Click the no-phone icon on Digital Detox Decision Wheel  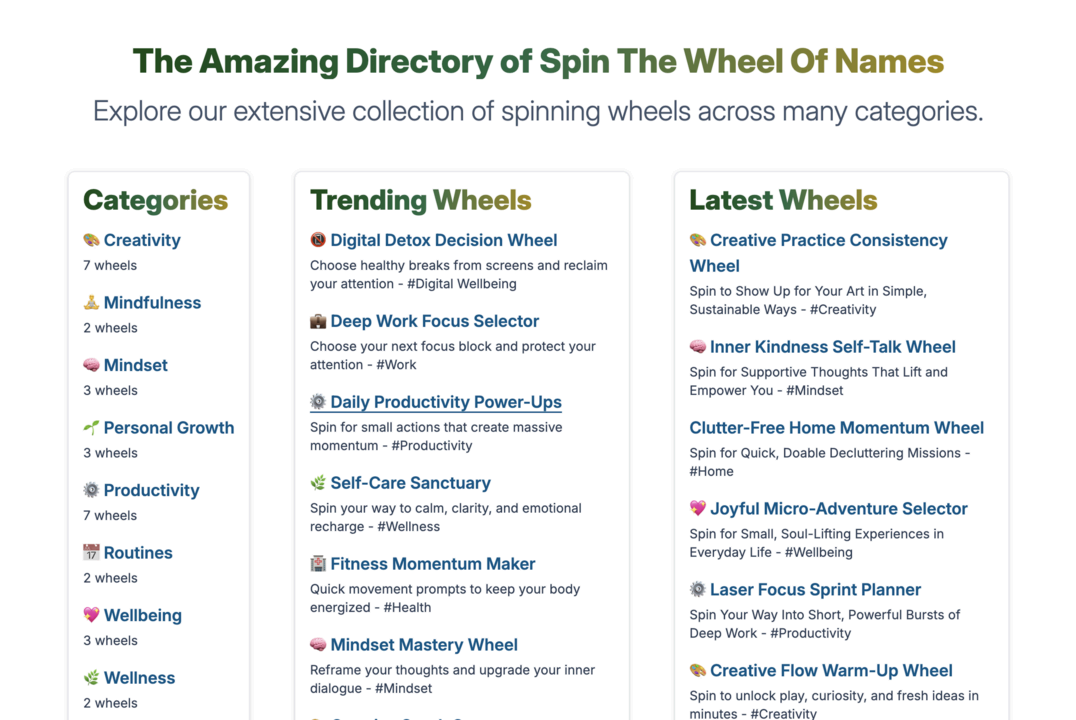point(319,240)
